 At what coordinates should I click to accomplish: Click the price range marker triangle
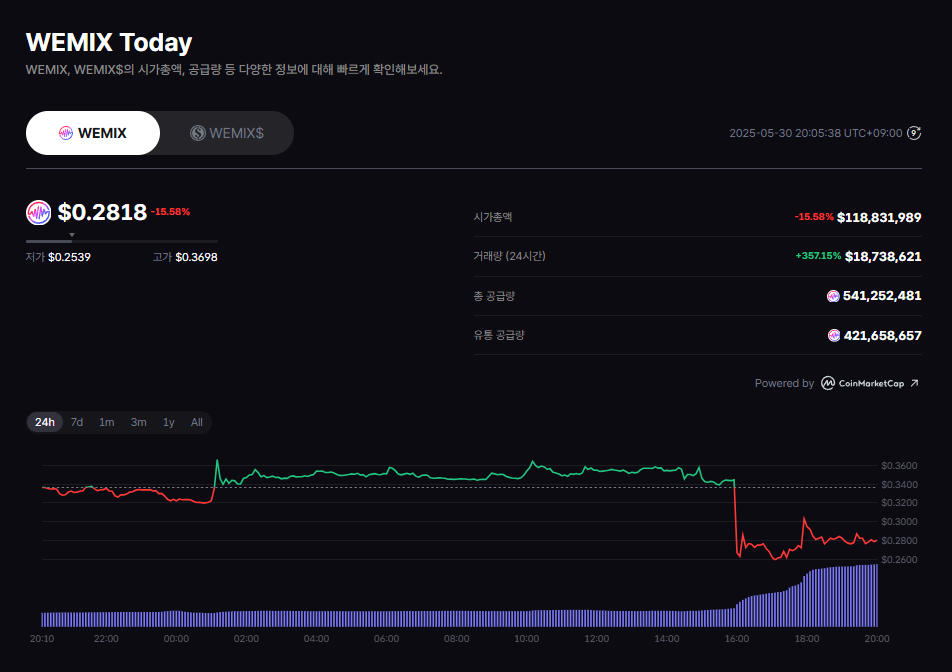72,234
